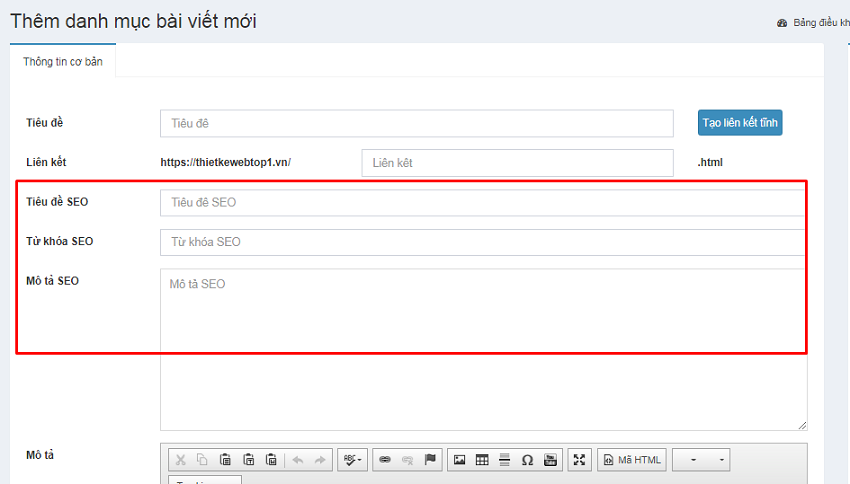The image size is (850, 484).
Task: Open the spell check dropdown
Action: coord(352,460)
